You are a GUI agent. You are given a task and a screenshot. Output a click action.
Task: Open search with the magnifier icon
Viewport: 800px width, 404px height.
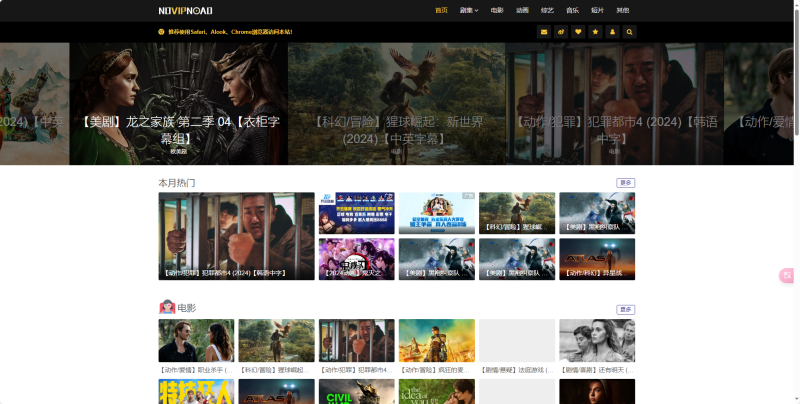pyautogui.click(x=629, y=32)
